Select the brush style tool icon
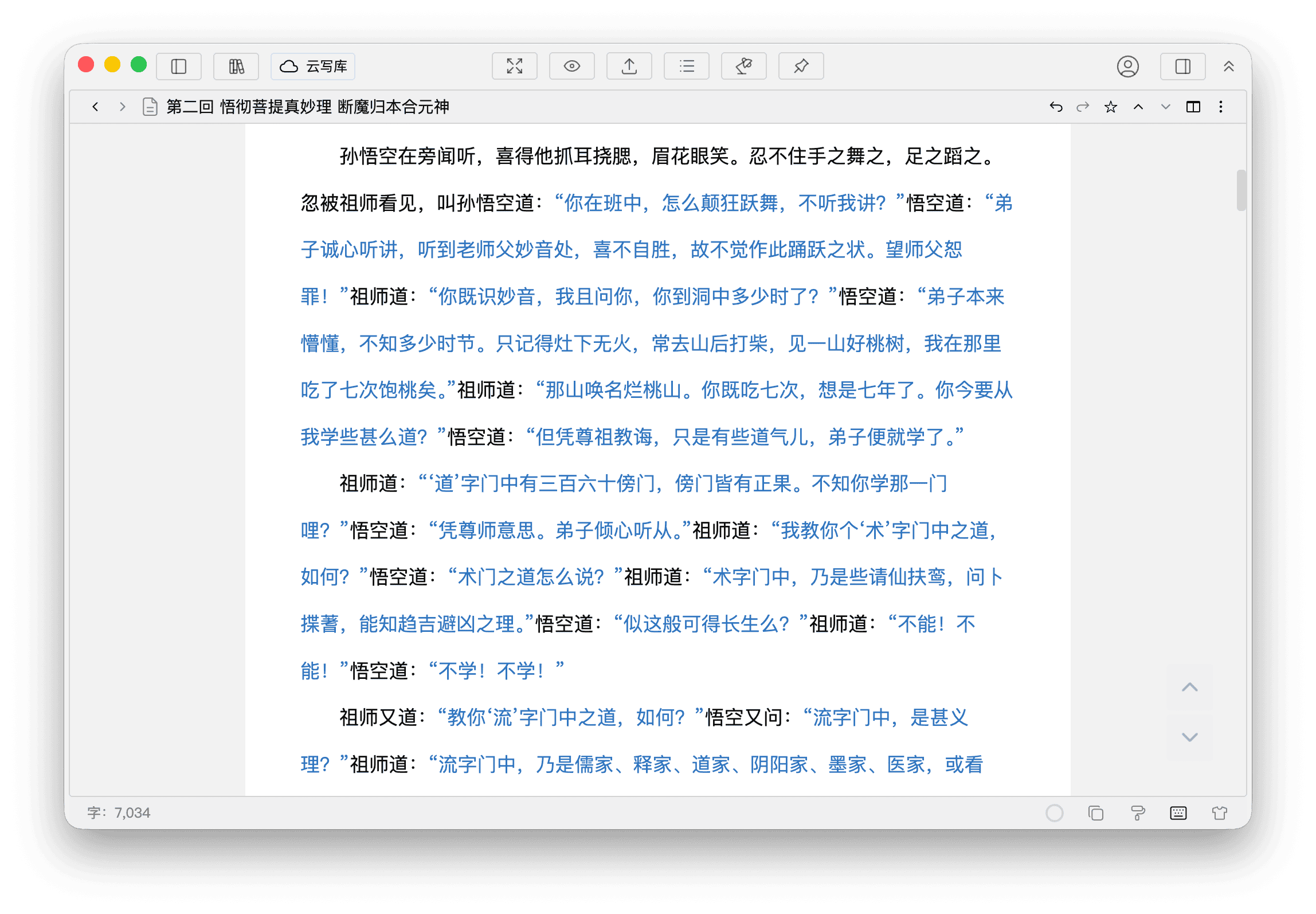The image size is (1316, 914). coord(744,67)
